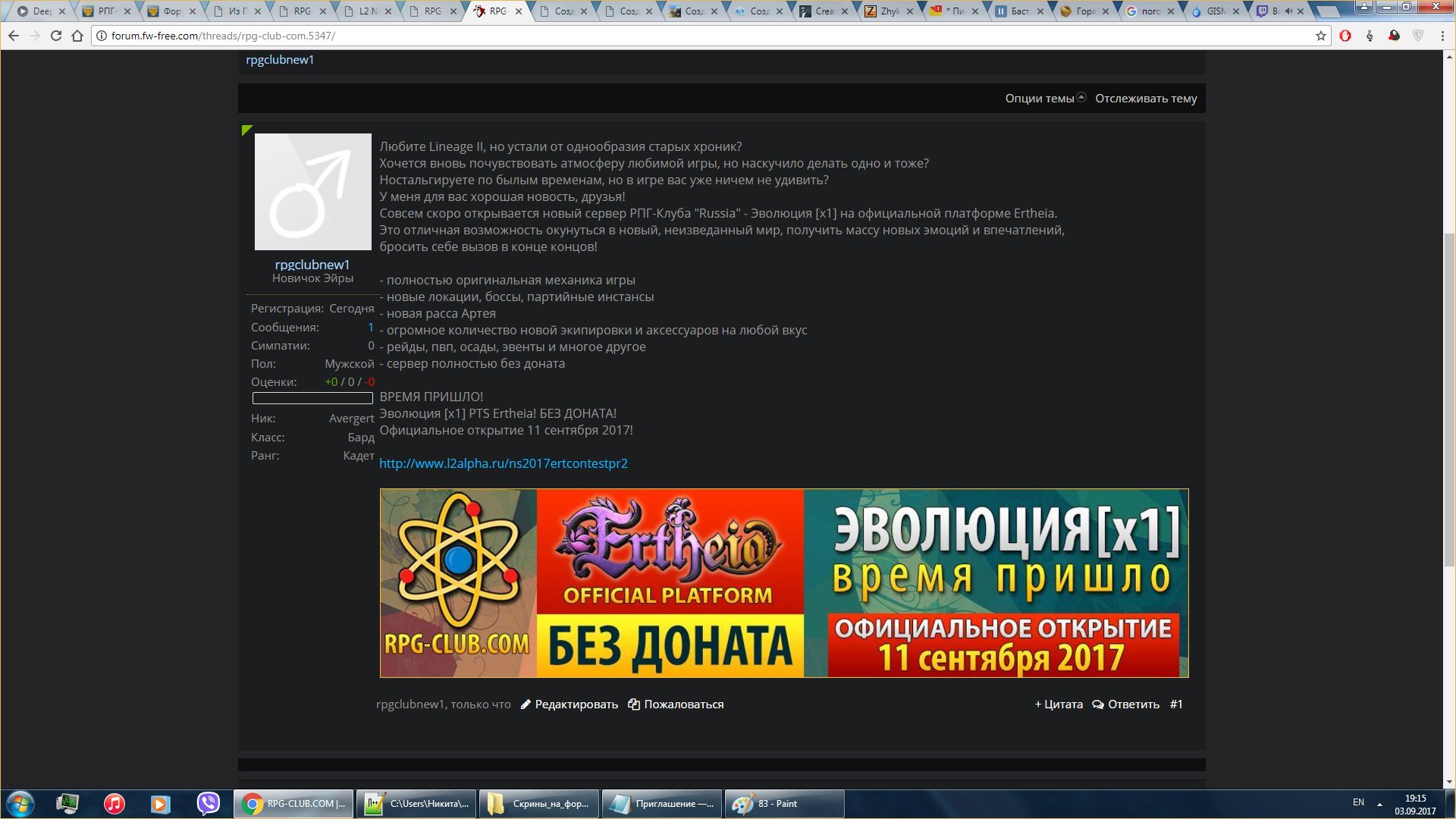Open the red-black extension icon with badge

click(1394, 36)
